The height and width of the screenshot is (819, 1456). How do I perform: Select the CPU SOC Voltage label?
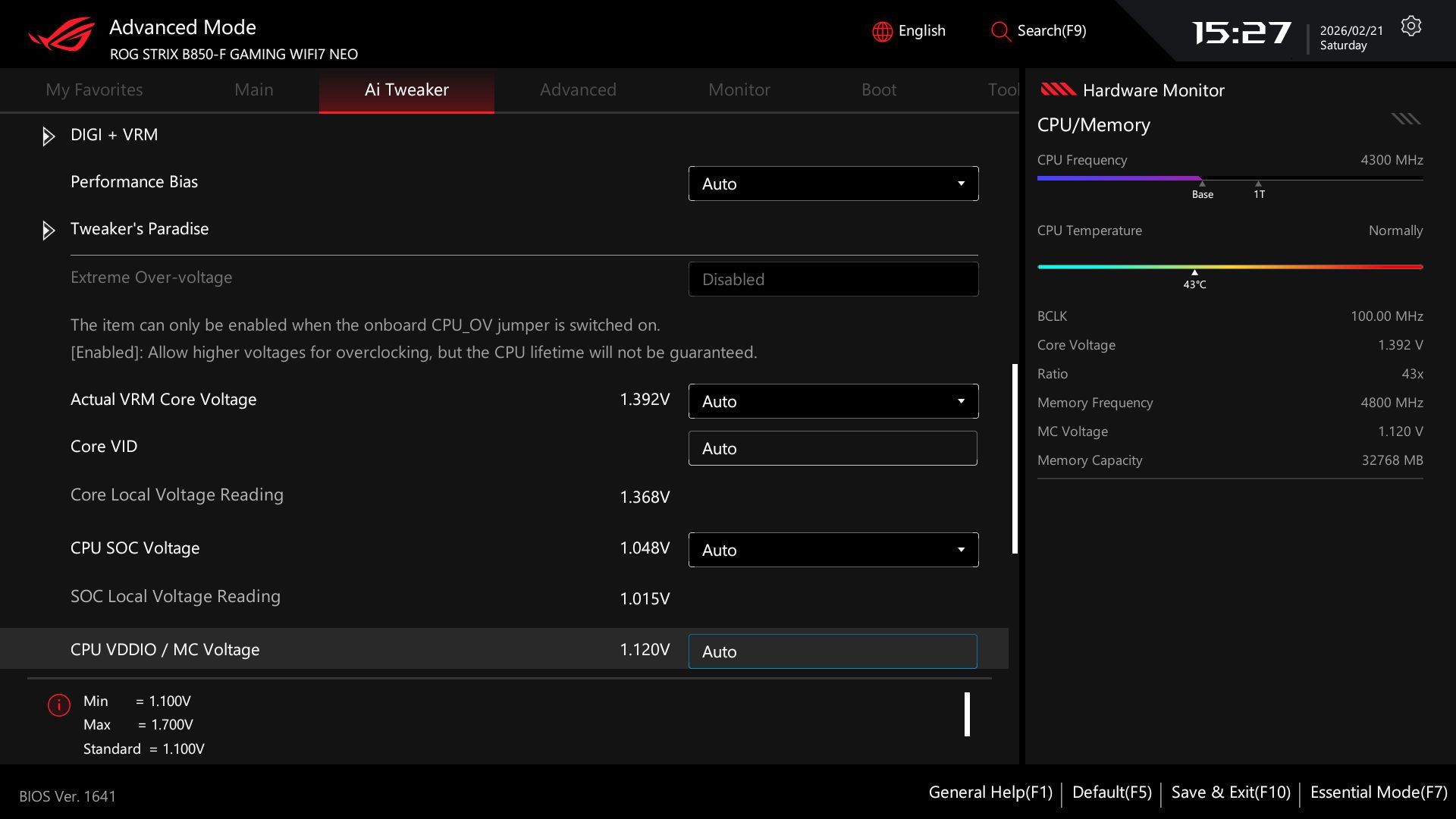pos(135,548)
